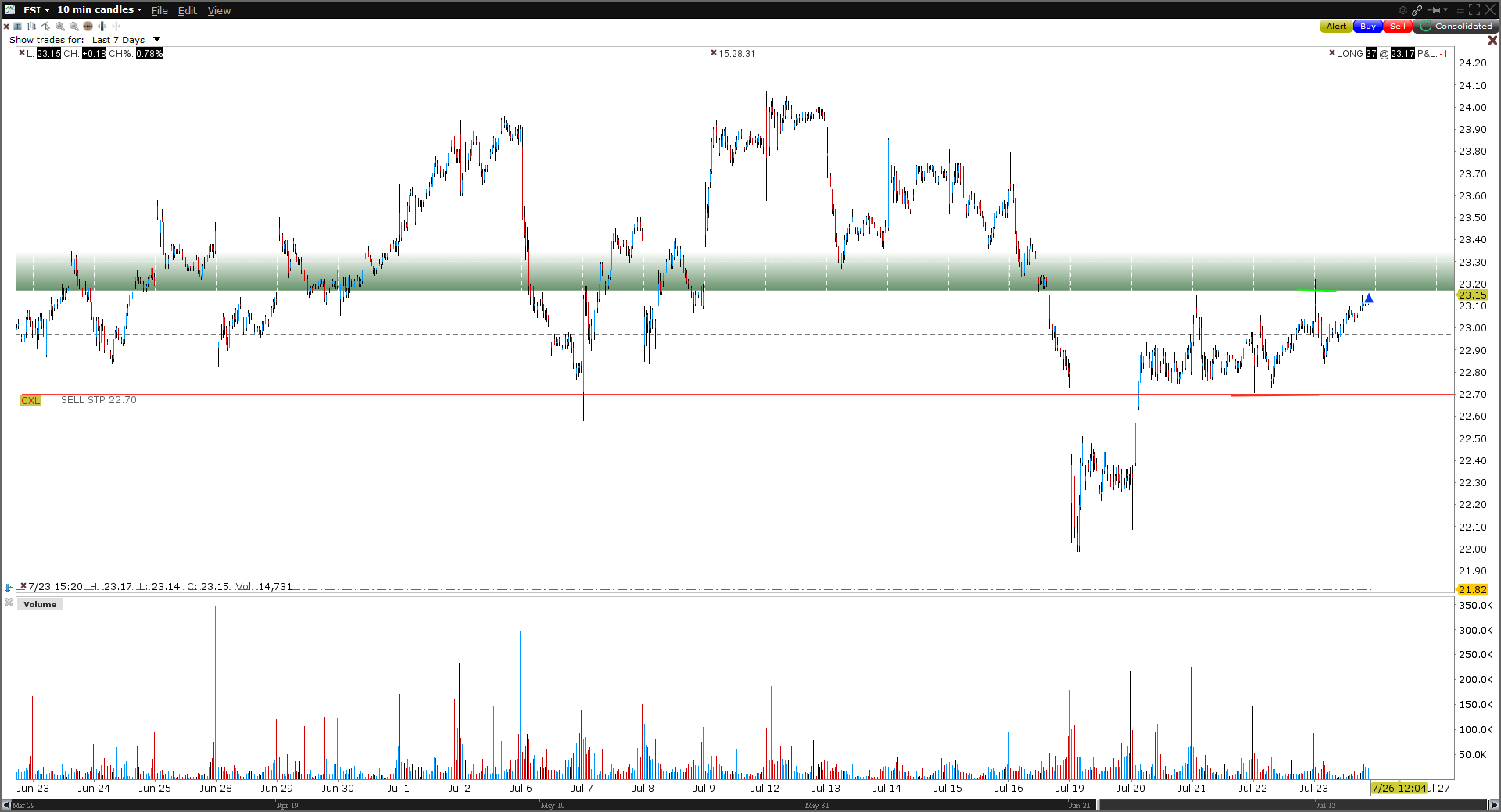Click the Jul 12 date label on time axis
This screenshot has width=1501, height=812.
765,788
